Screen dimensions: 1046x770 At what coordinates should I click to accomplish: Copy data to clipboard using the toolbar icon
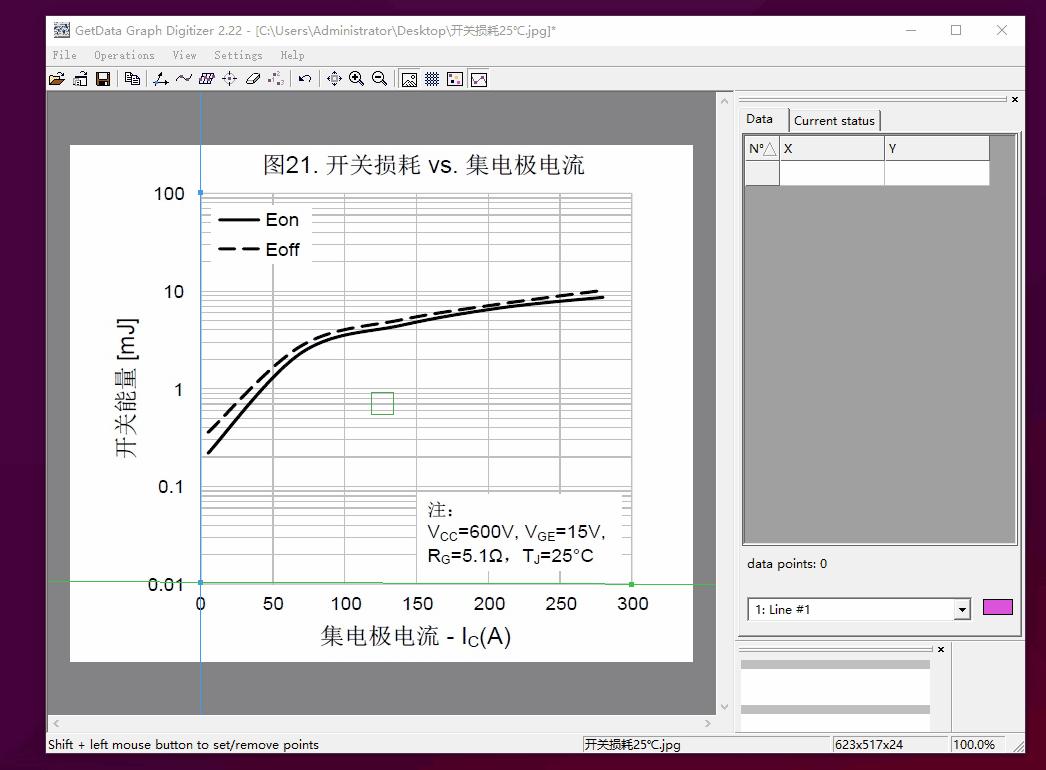pyautogui.click(x=132, y=79)
